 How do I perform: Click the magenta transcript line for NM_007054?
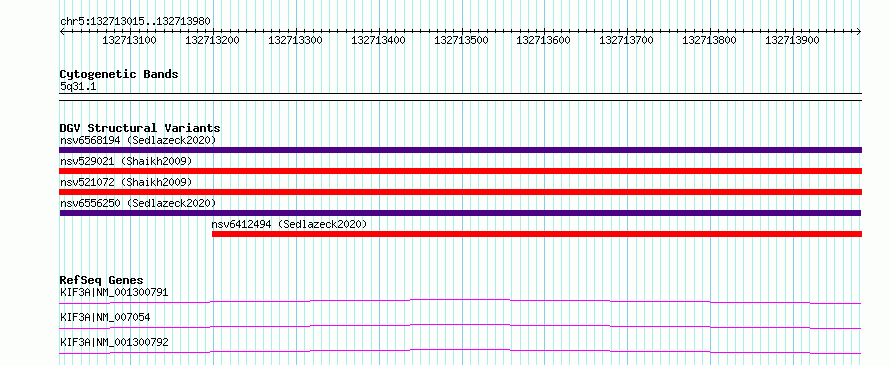pyautogui.click(x=460, y=326)
